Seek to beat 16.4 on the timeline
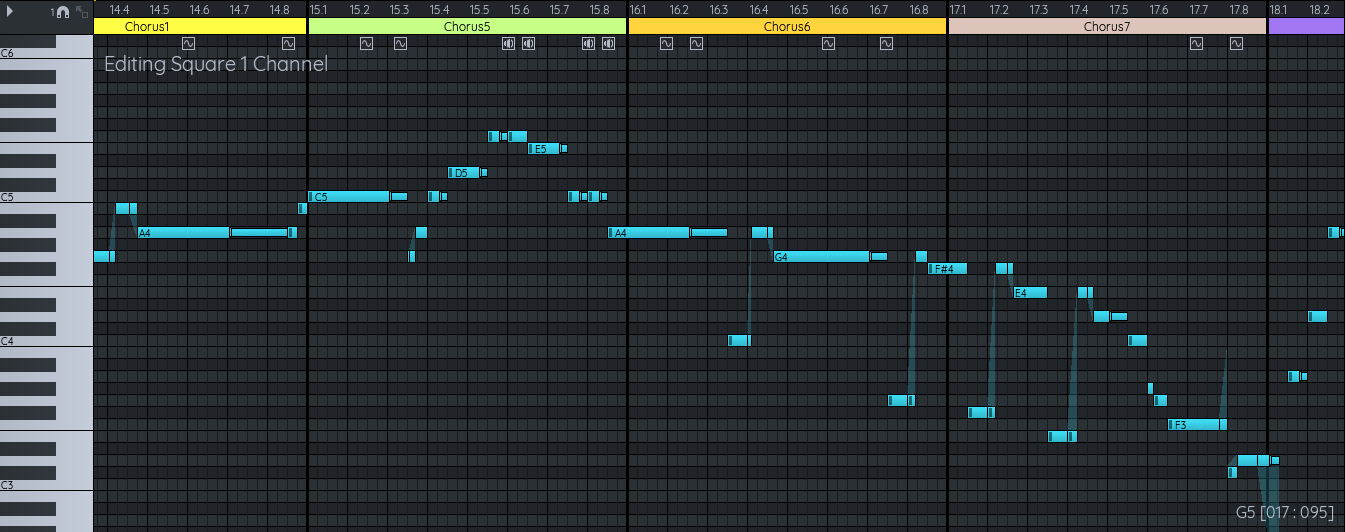The image size is (1345, 532). click(x=759, y=10)
